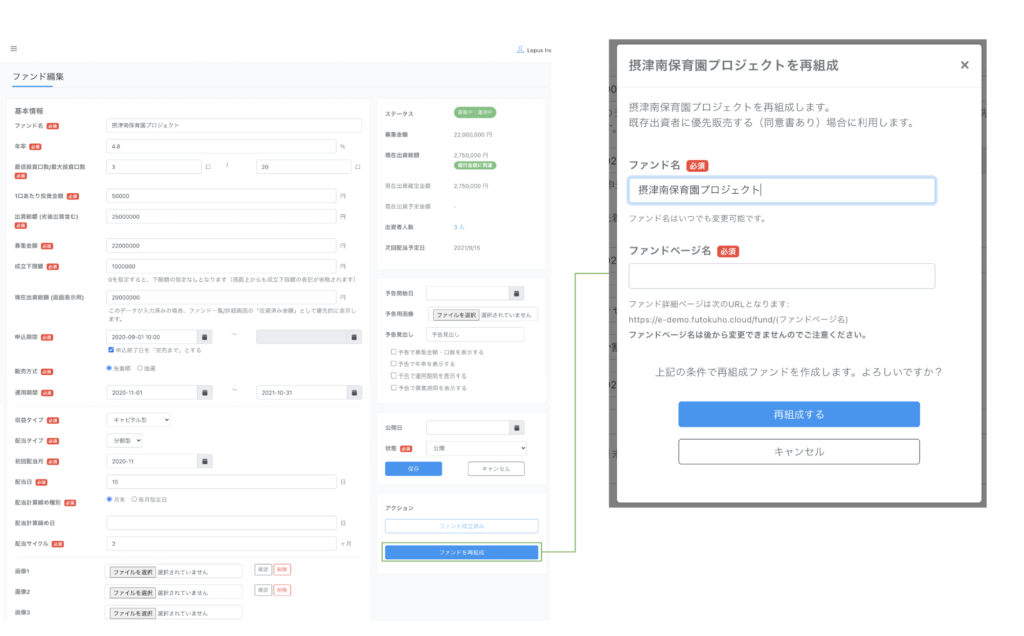Screen dimensions: 1024x636
Task: Choose the 毎月指定日 radio option
Action: tap(135, 498)
